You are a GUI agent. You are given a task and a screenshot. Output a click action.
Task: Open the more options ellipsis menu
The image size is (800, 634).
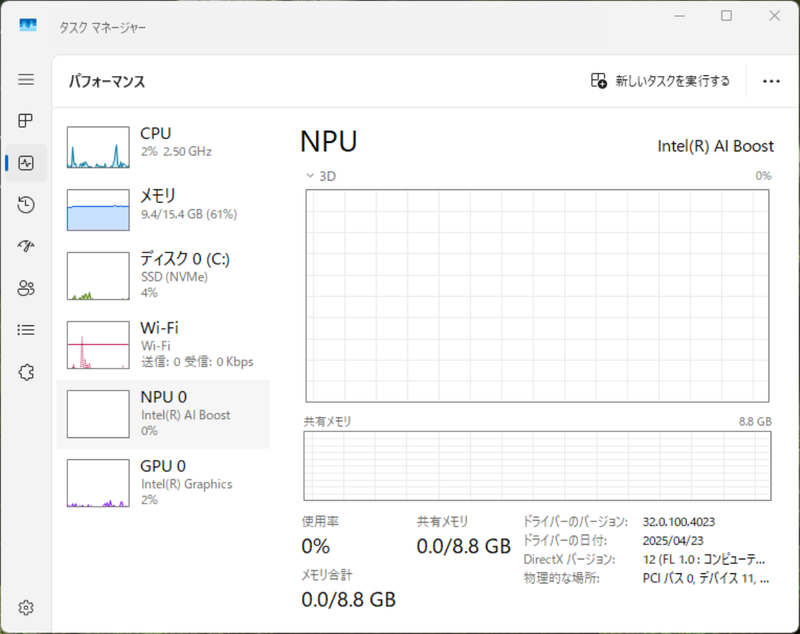pos(770,80)
